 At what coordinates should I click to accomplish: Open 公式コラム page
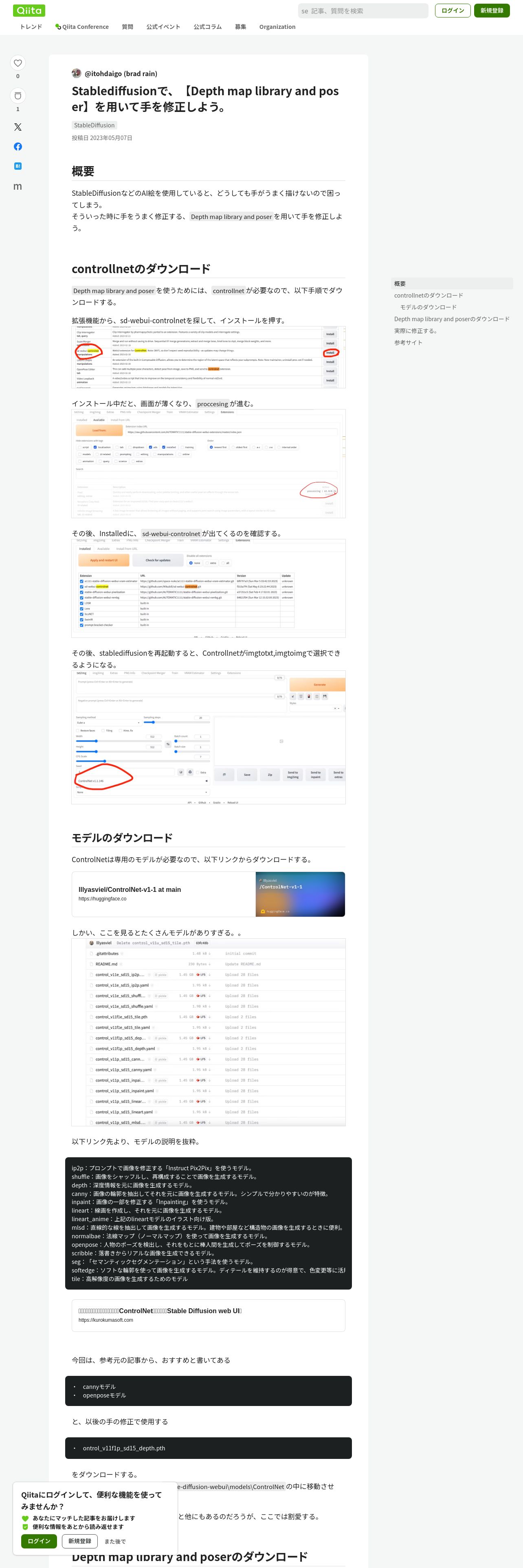coord(208,27)
